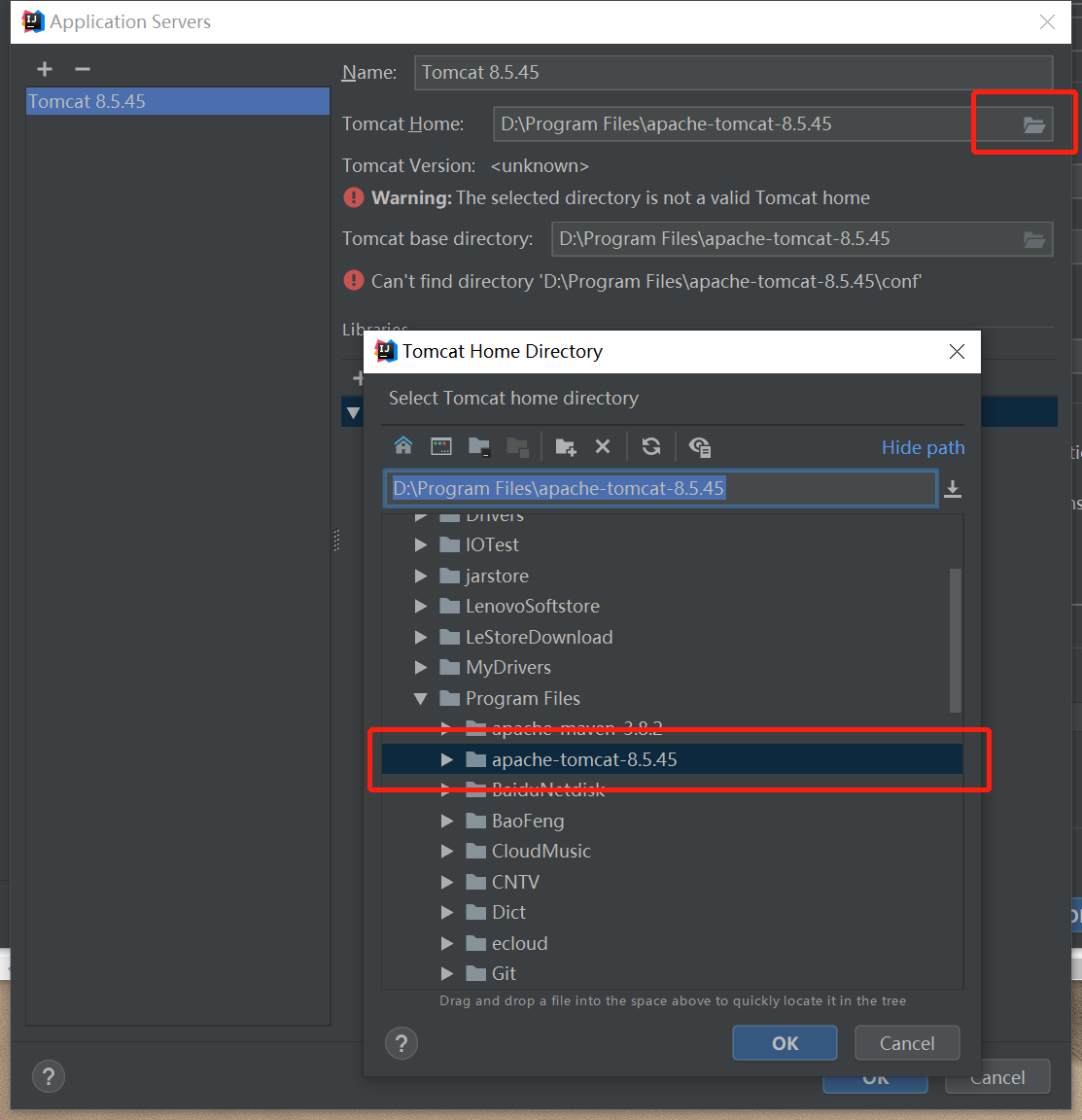Select the jarstore folder row
The height and width of the screenshot is (1120, 1082).
tap(672, 576)
